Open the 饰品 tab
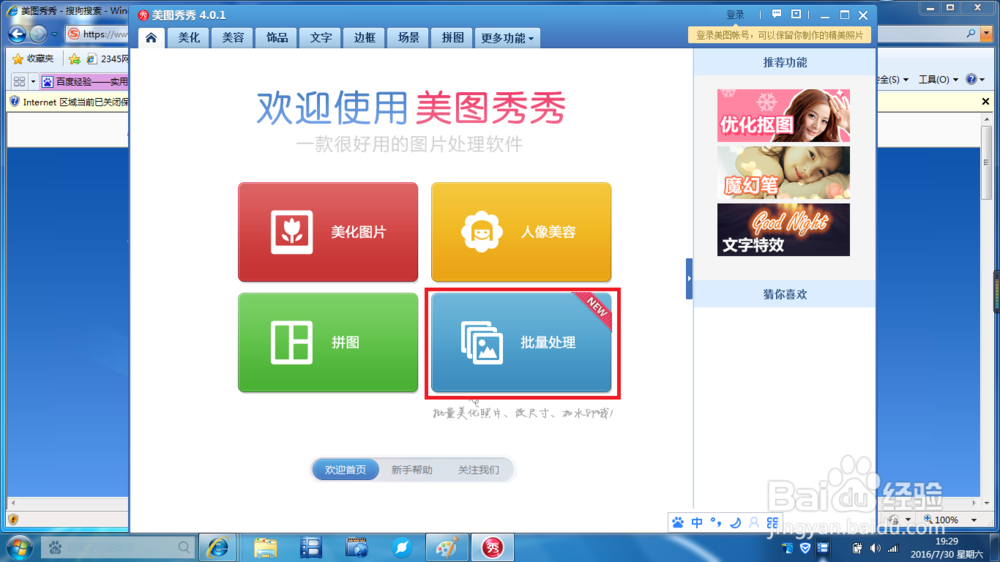This screenshot has height=562, width=1000. pyautogui.click(x=277, y=38)
